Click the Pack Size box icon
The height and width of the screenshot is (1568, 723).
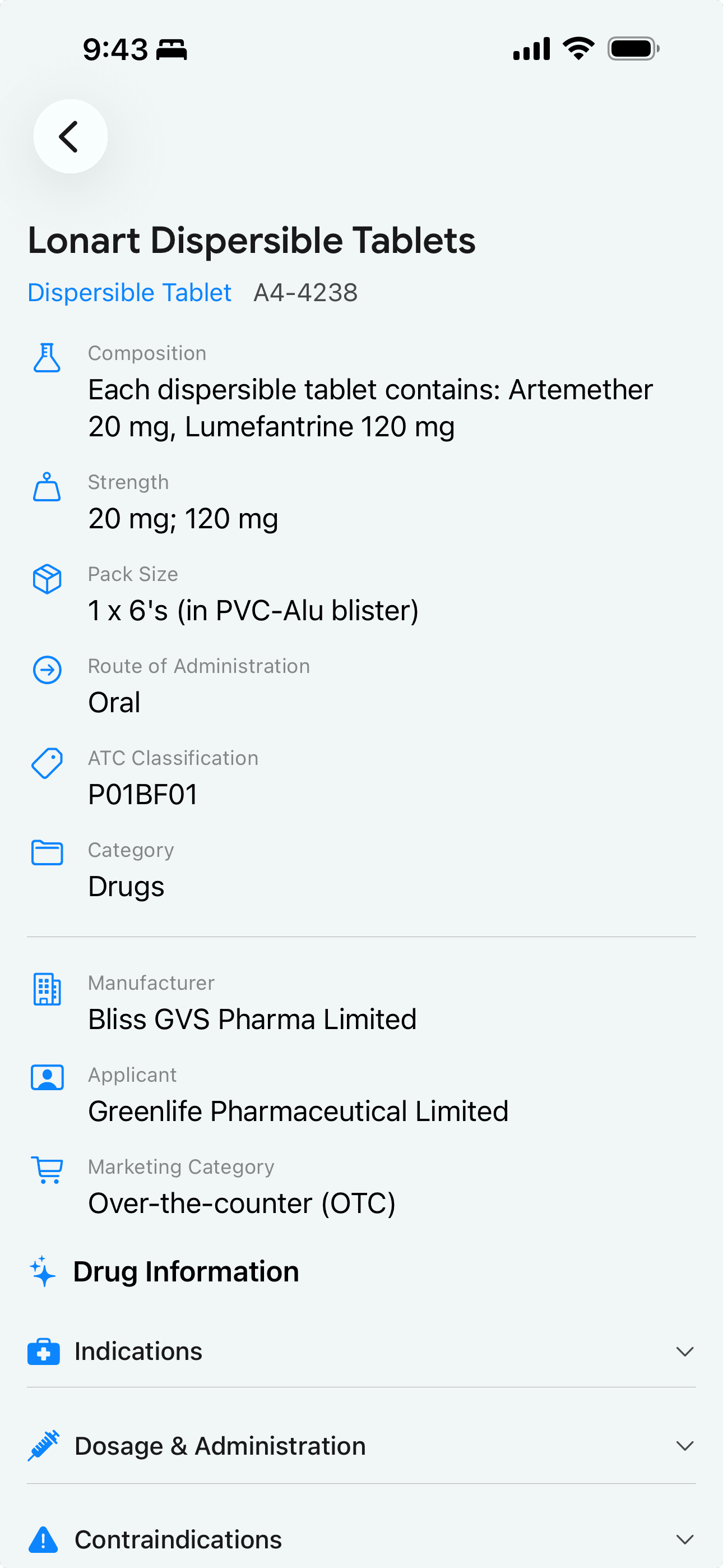47,578
